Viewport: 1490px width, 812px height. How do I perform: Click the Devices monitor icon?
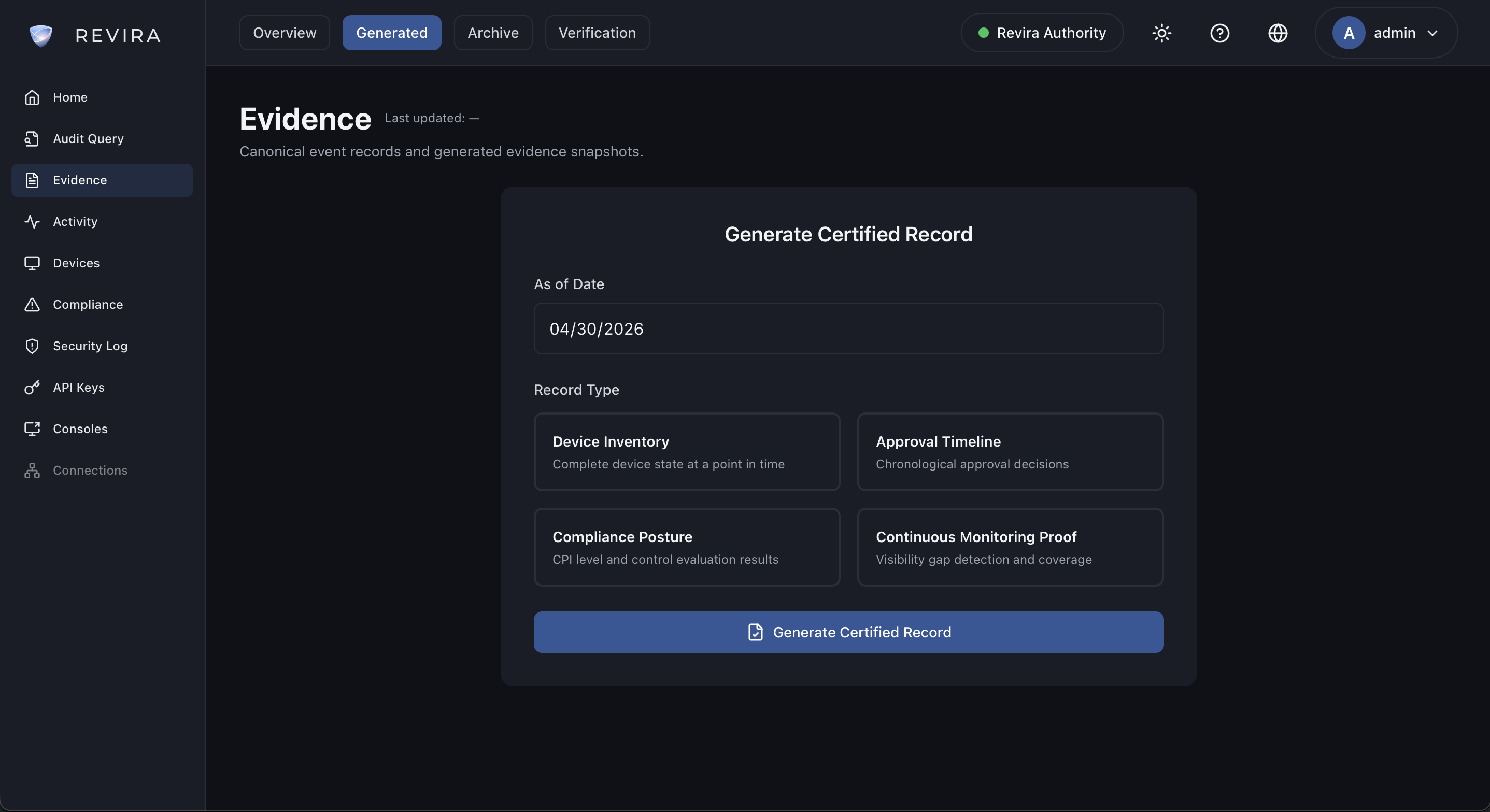(x=32, y=263)
